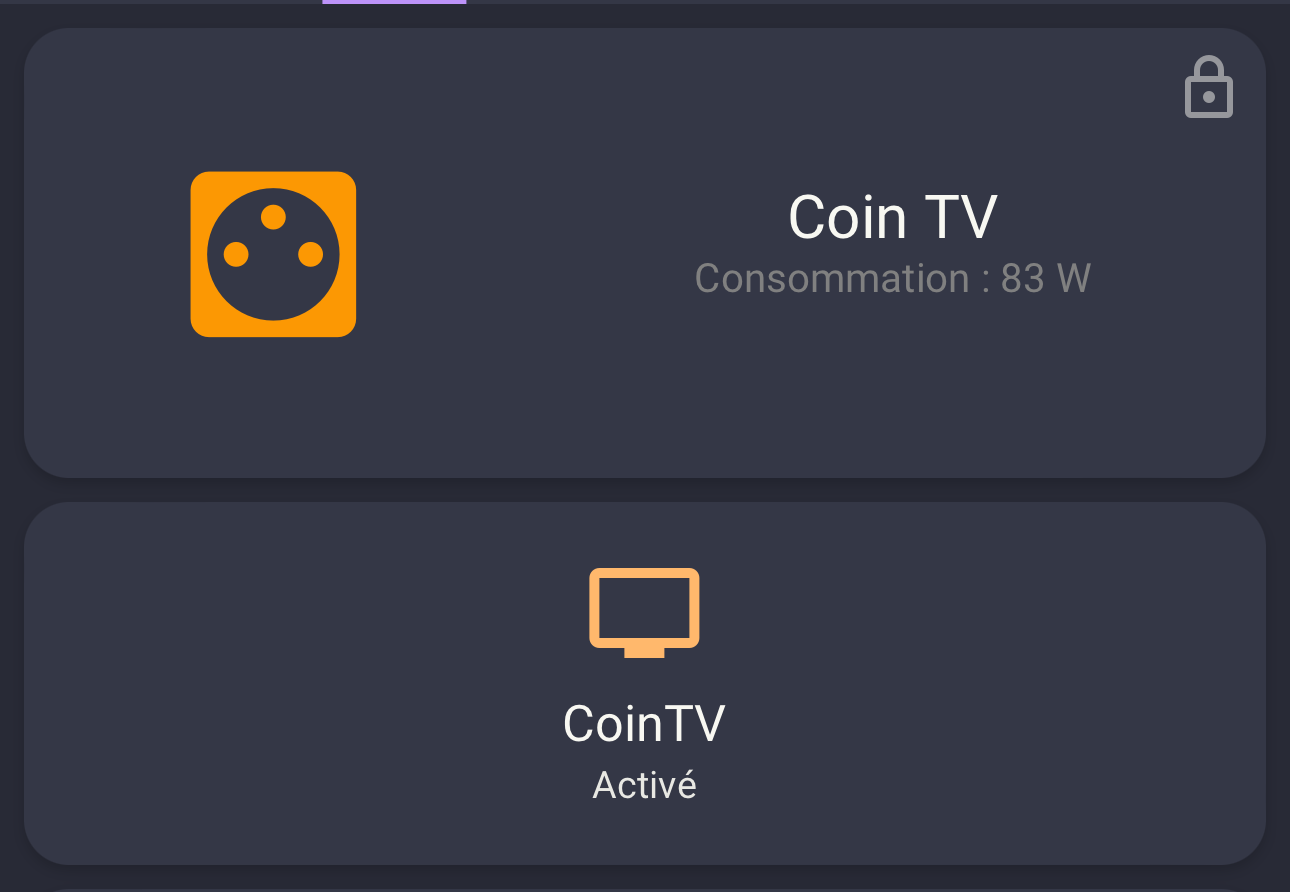Viewport: 1290px width, 892px height.
Task: Click the orange TV screen icon
Action: coord(644,612)
